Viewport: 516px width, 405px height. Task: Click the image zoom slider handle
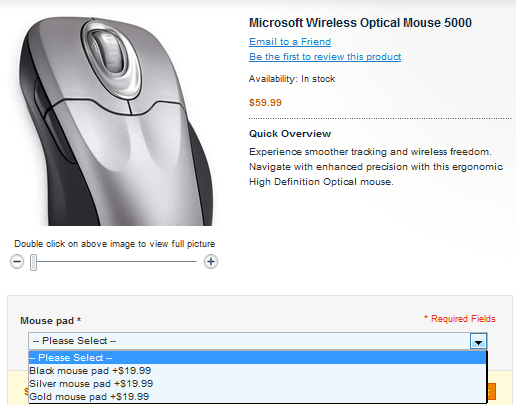point(33,262)
